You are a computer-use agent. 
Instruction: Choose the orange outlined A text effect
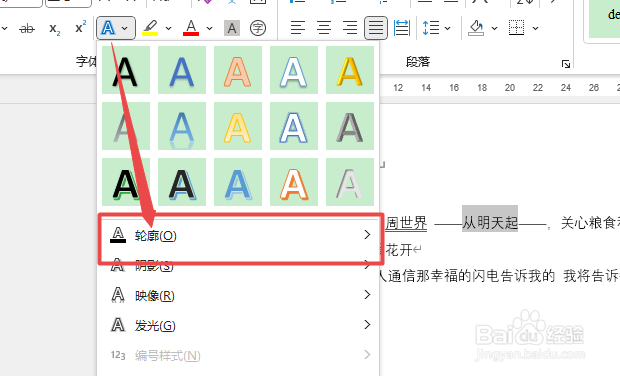[x=238, y=70]
